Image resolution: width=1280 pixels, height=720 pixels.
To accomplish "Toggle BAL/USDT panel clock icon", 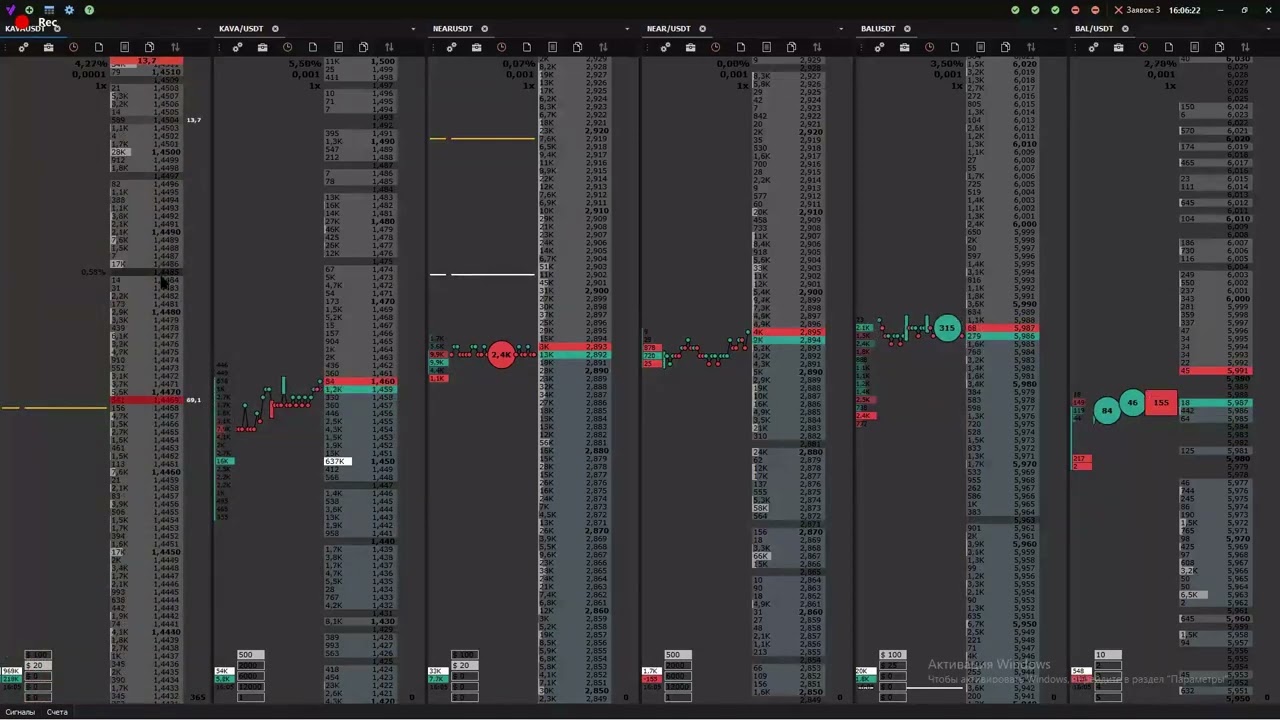I will 1143,47.
